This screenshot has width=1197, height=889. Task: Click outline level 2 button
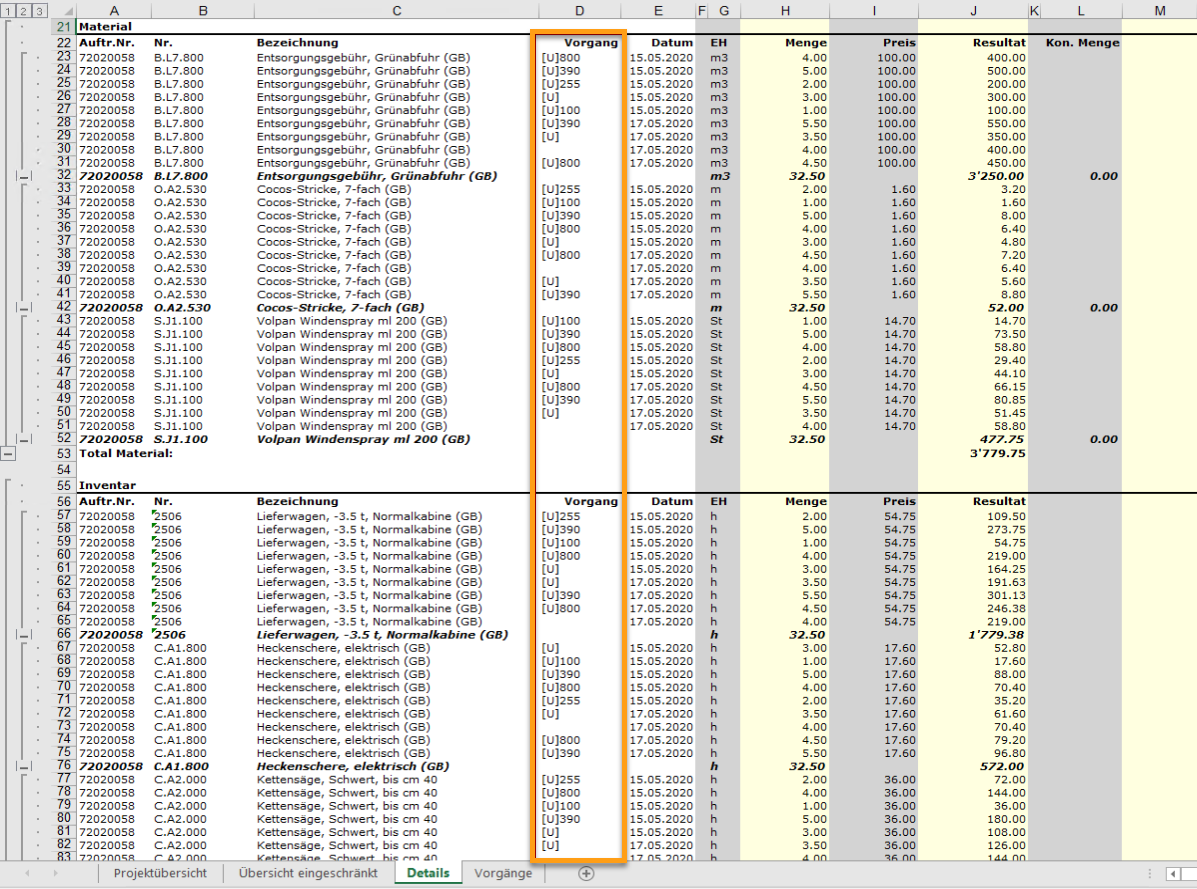23,11
